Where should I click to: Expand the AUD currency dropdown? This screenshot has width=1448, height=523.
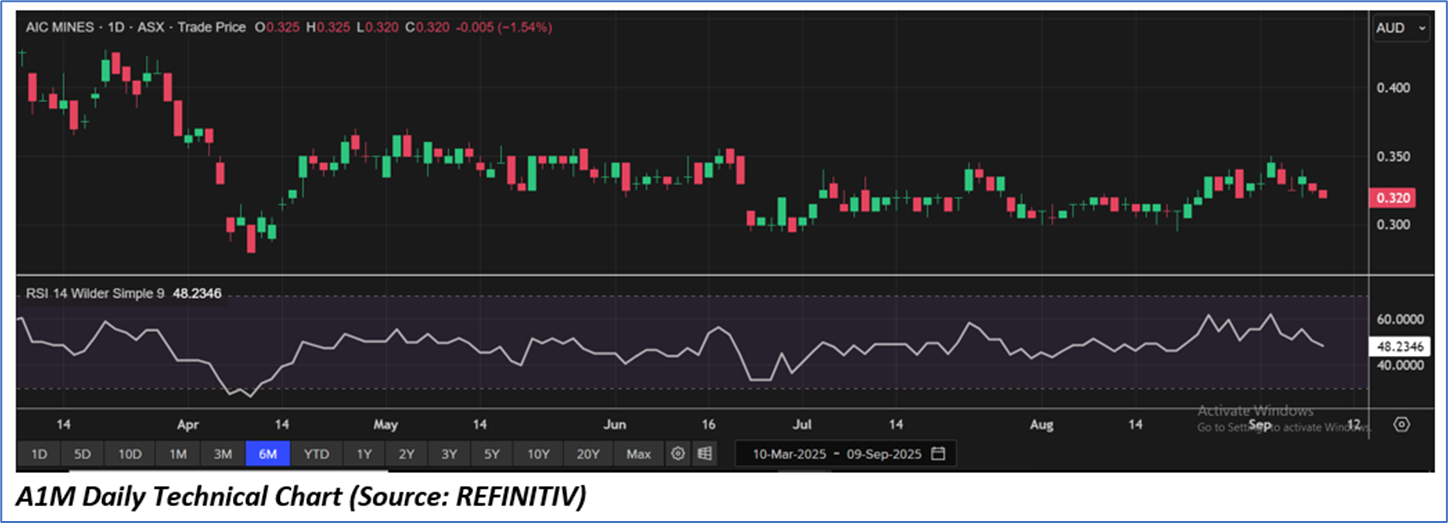tap(1401, 29)
